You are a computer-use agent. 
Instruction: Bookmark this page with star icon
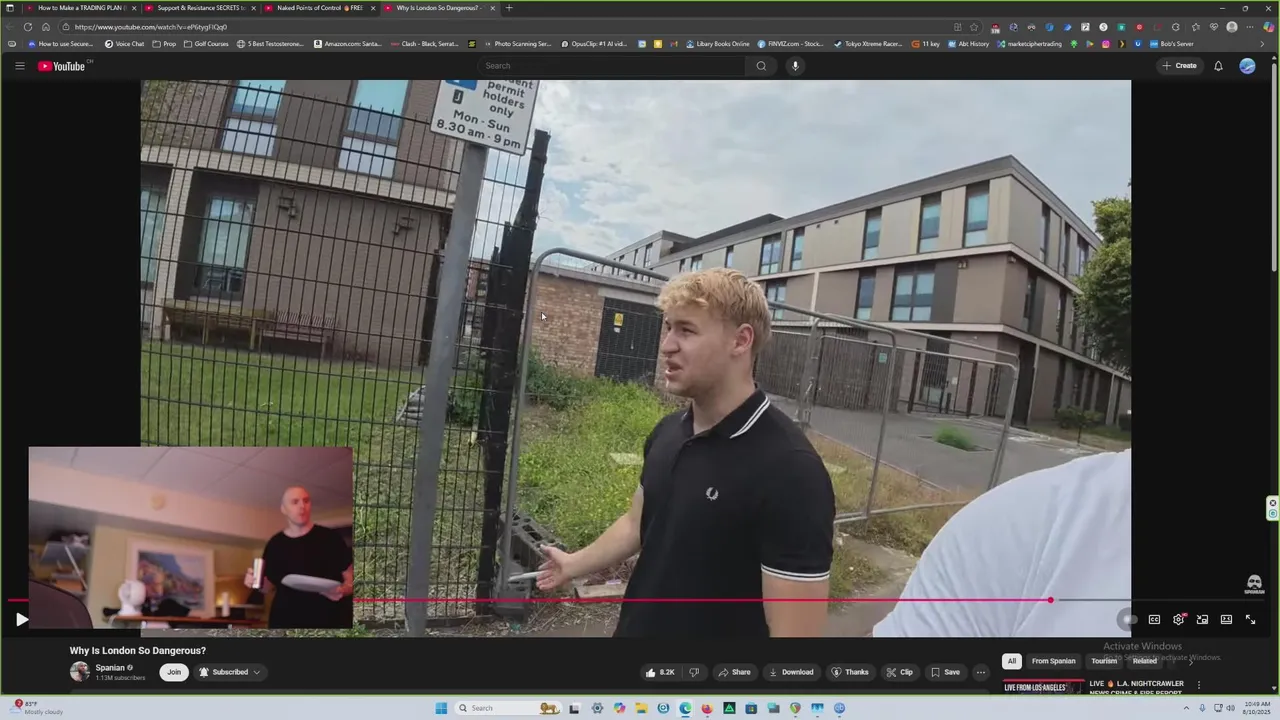(974, 27)
